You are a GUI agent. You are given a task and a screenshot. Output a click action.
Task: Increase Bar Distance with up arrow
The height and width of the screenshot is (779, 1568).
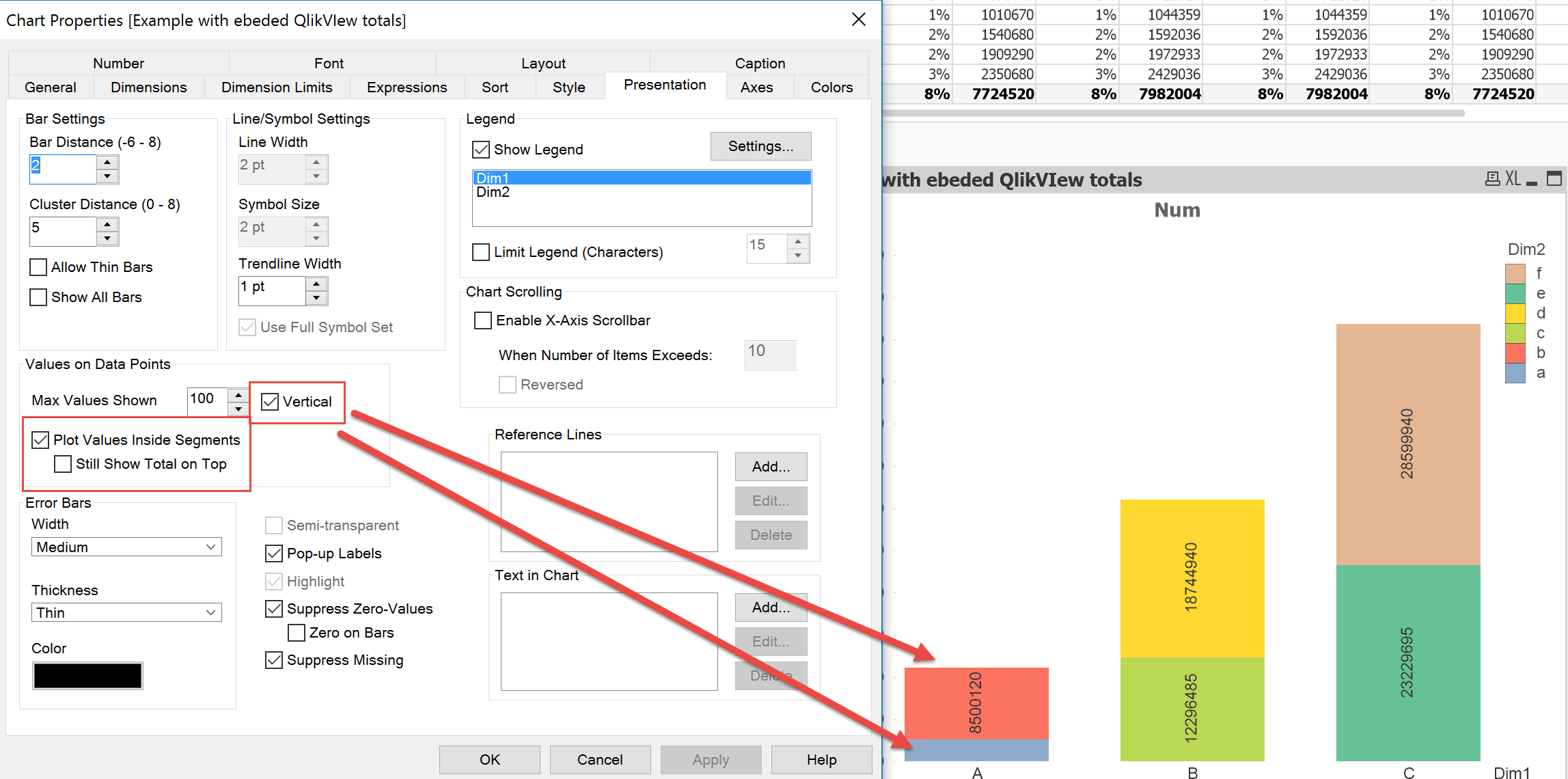click(x=107, y=162)
